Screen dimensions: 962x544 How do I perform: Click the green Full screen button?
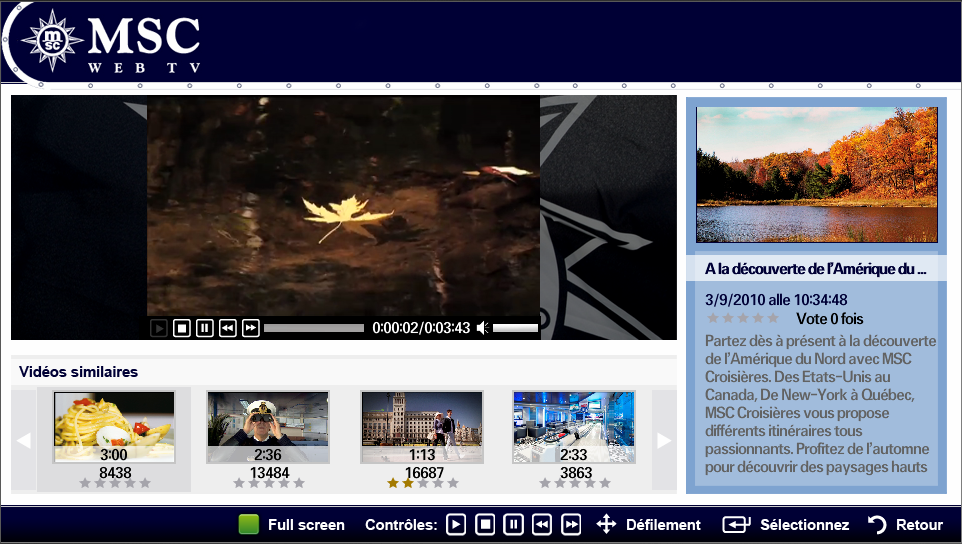(248, 524)
